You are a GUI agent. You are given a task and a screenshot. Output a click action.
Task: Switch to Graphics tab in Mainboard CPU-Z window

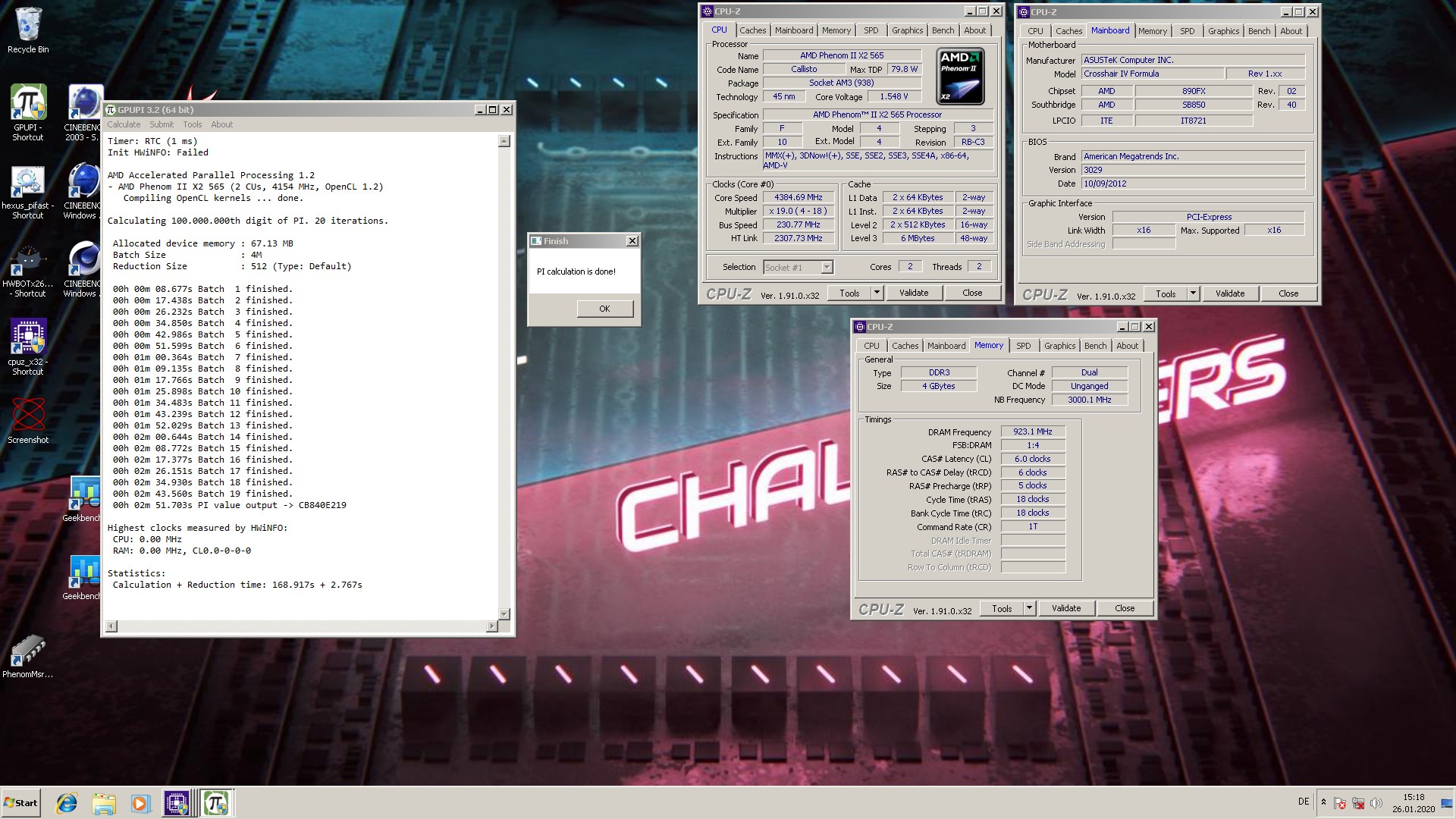tap(1224, 31)
